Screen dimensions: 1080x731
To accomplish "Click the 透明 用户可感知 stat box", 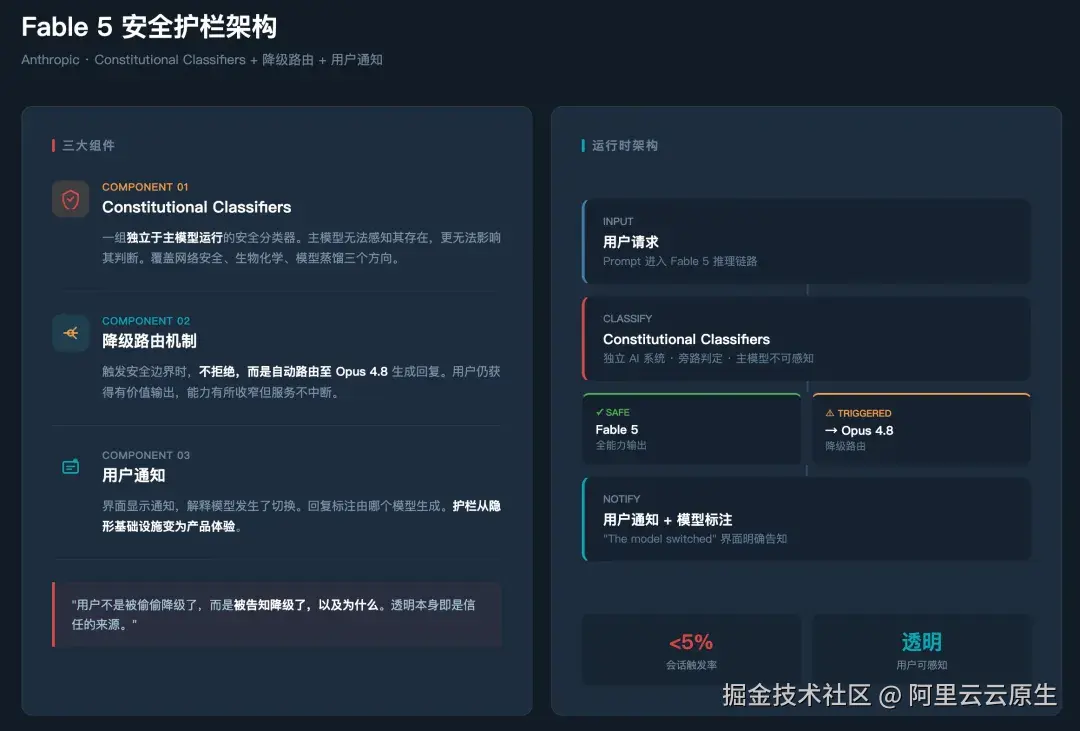I will click(921, 650).
